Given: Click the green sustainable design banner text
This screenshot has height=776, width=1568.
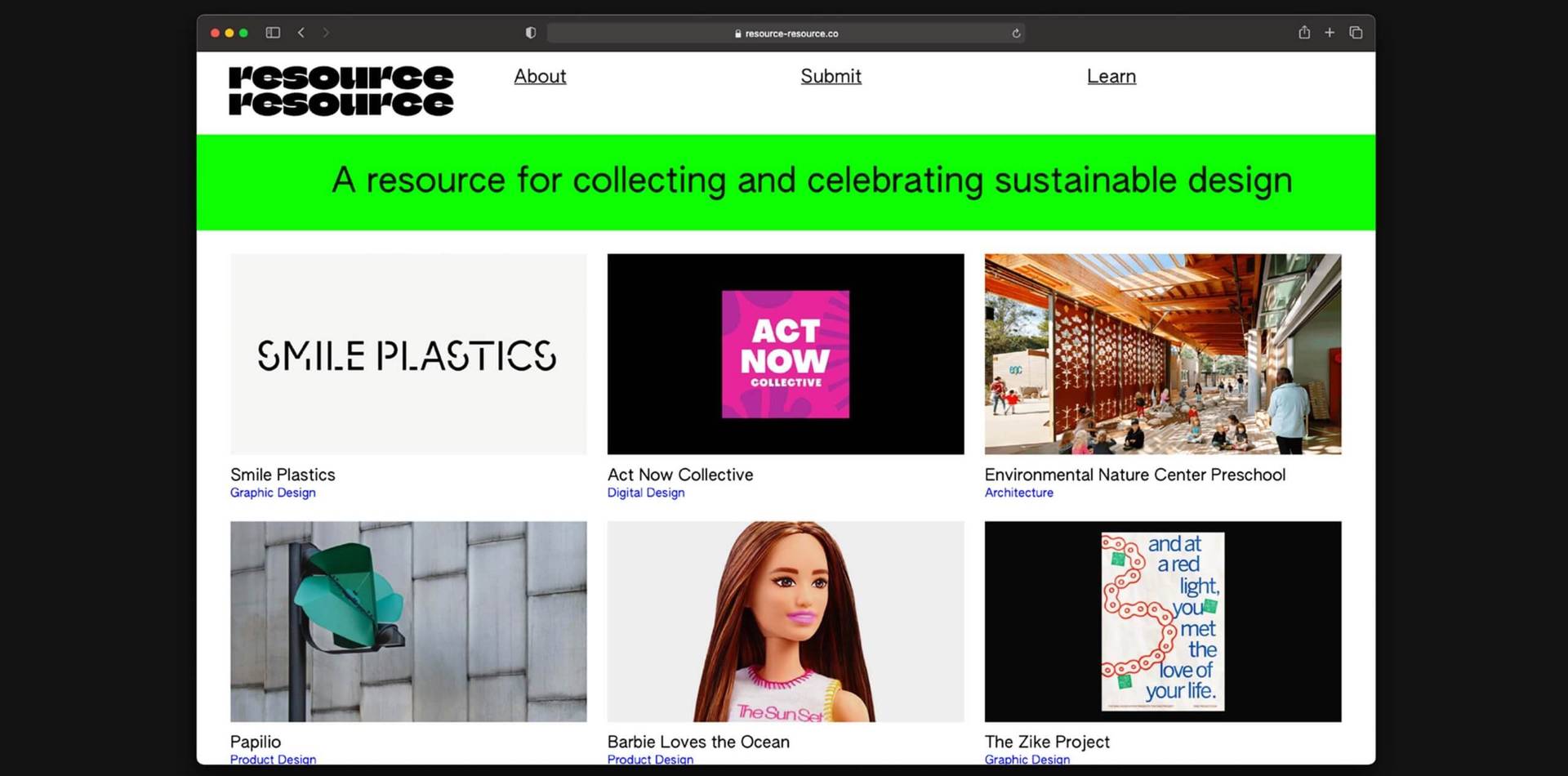Looking at the screenshot, I should click(x=812, y=181).
